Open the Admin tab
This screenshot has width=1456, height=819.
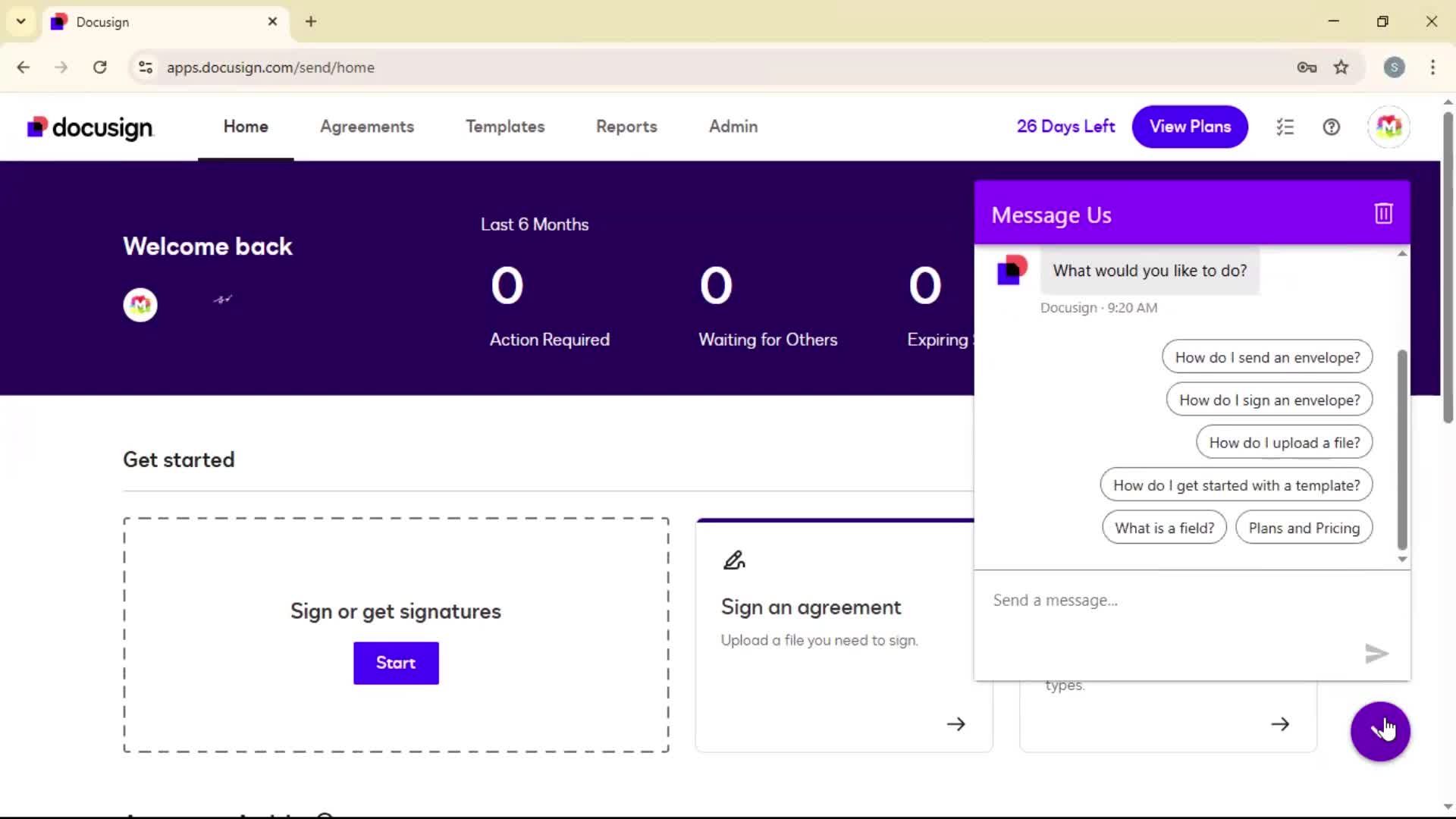[733, 127]
